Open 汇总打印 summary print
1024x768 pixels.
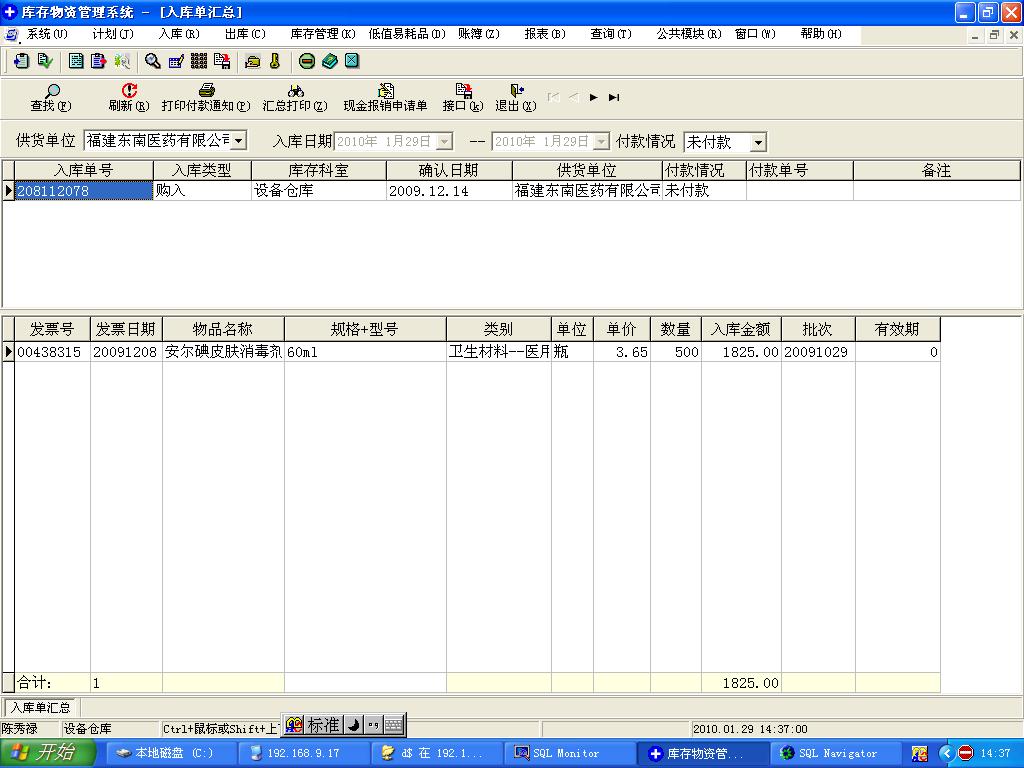coord(295,97)
